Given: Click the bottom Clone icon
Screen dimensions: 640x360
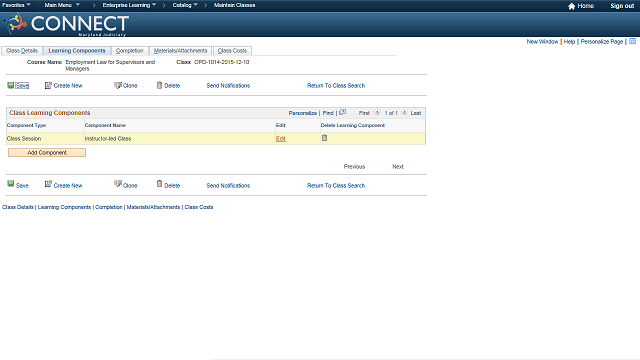Looking at the screenshot, I should click(118, 184).
